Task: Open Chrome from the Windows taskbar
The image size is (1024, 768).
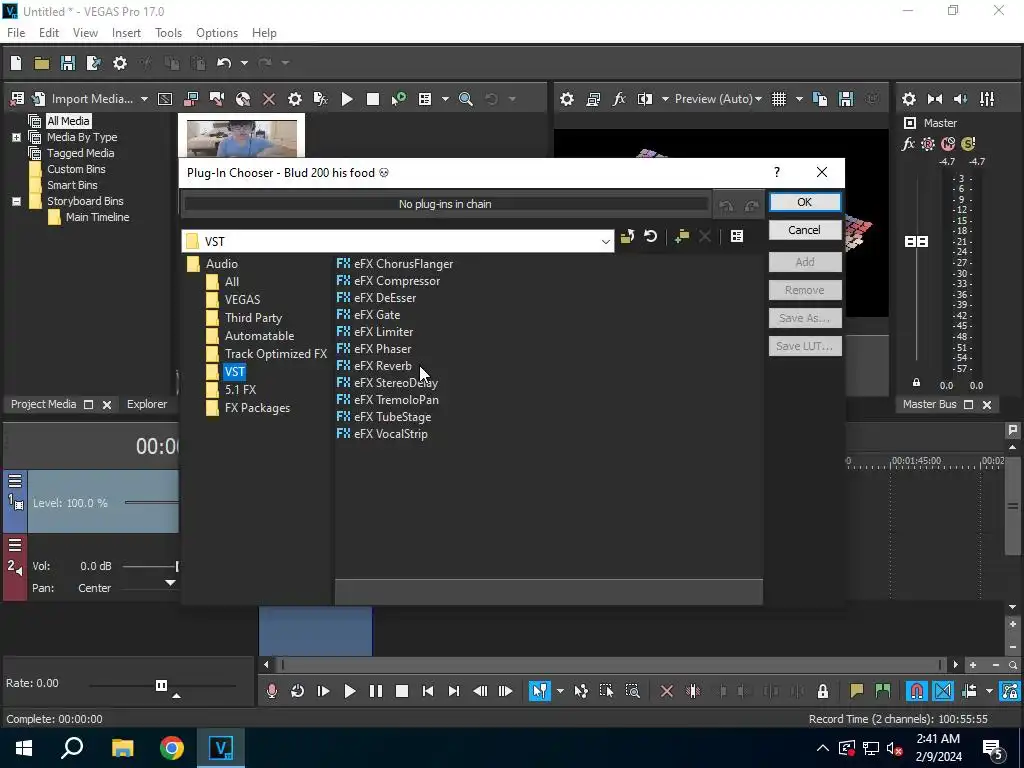Action: [x=172, y=748]
